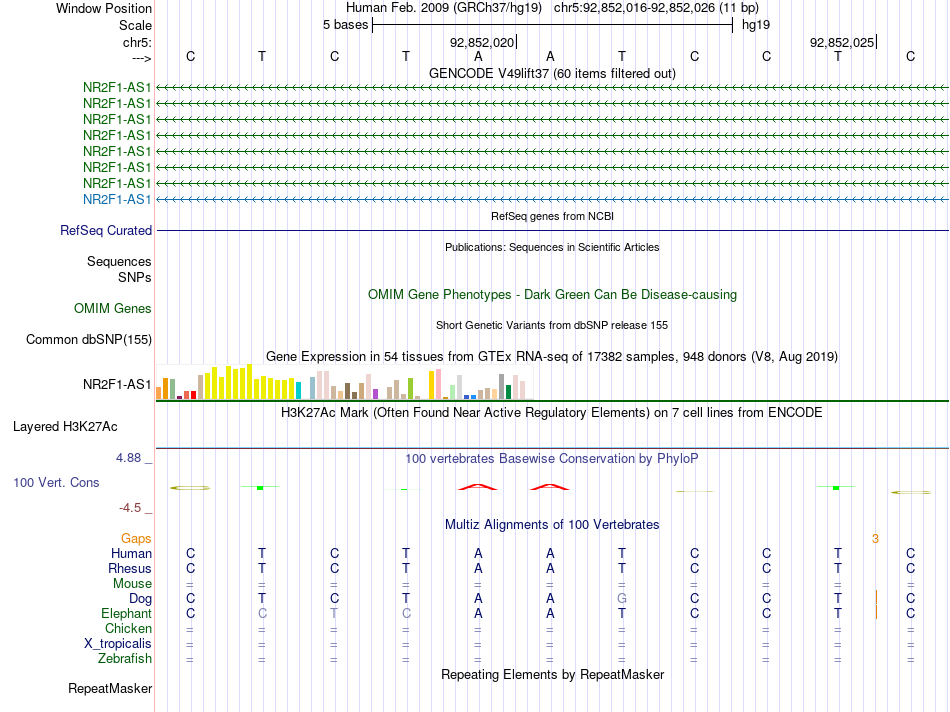The width and height of the screenshot is (950, 712).
Task: Click the orange Gaps row label
Action: (136, 538)
